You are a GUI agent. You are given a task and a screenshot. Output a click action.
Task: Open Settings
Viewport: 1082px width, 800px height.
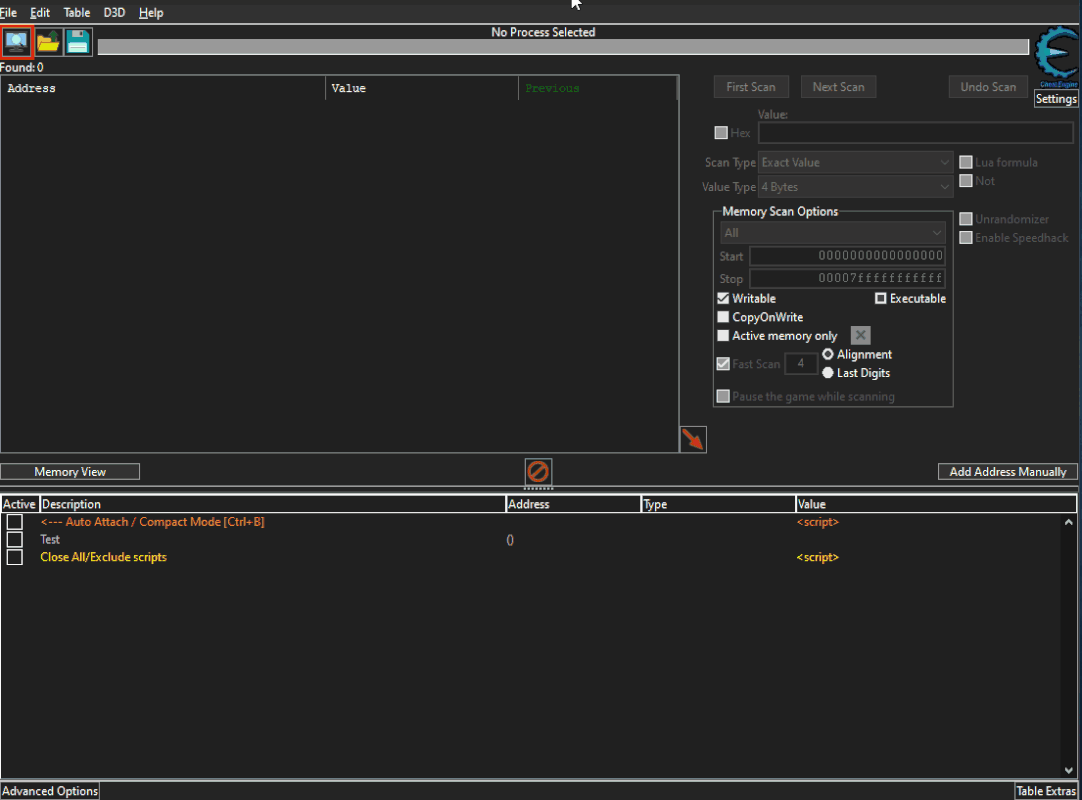(x=1056, y=99)
